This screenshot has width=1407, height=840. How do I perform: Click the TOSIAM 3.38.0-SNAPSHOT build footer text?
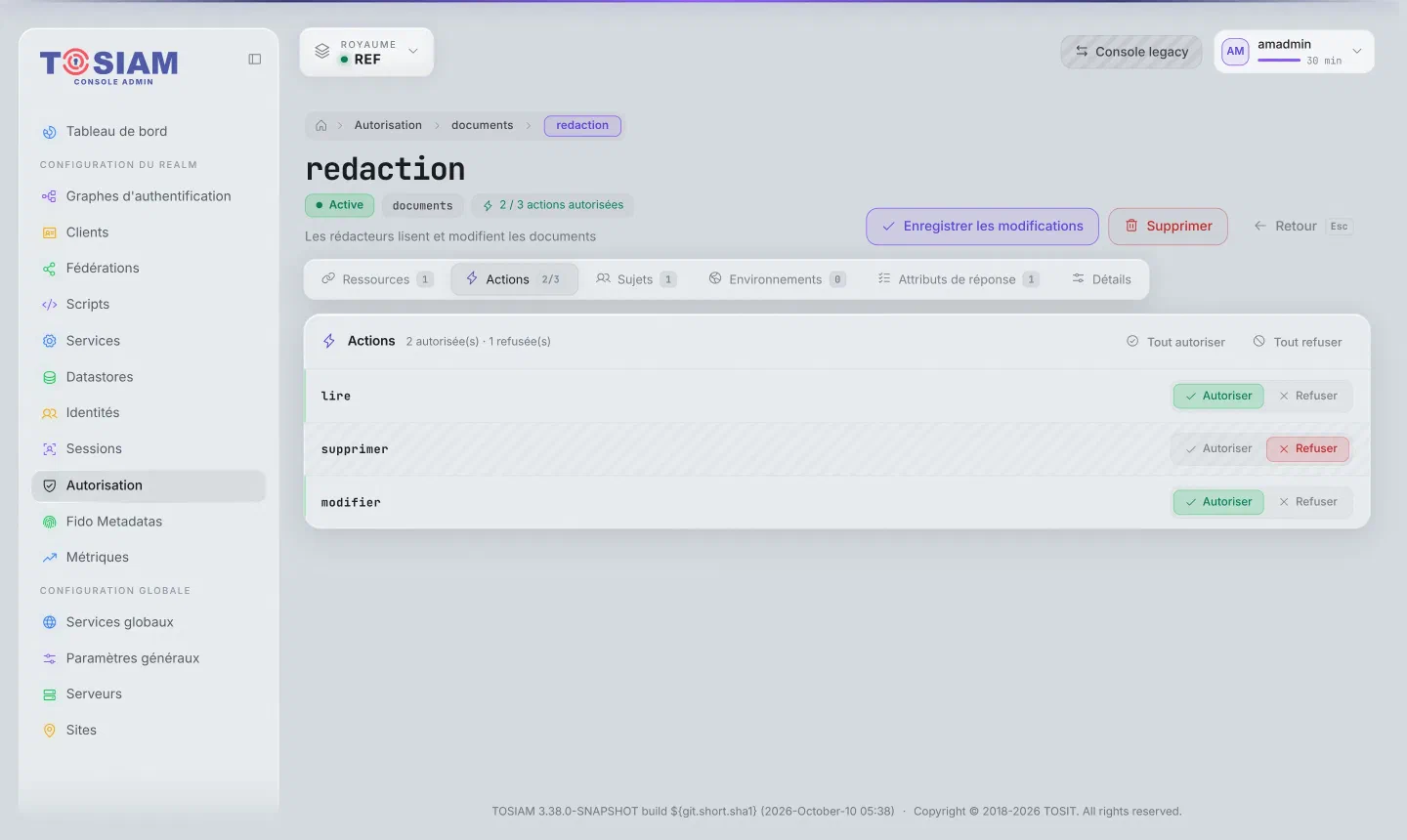point(693,812)
